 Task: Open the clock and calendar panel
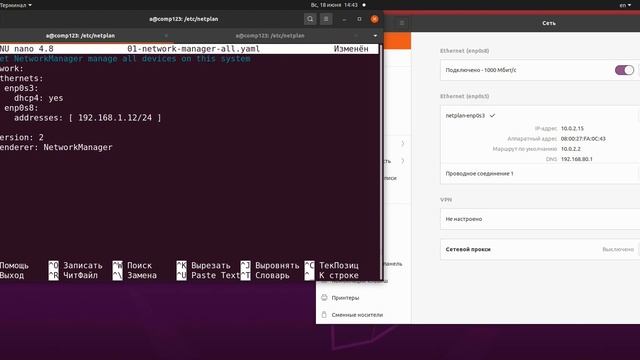click(334, 5)
